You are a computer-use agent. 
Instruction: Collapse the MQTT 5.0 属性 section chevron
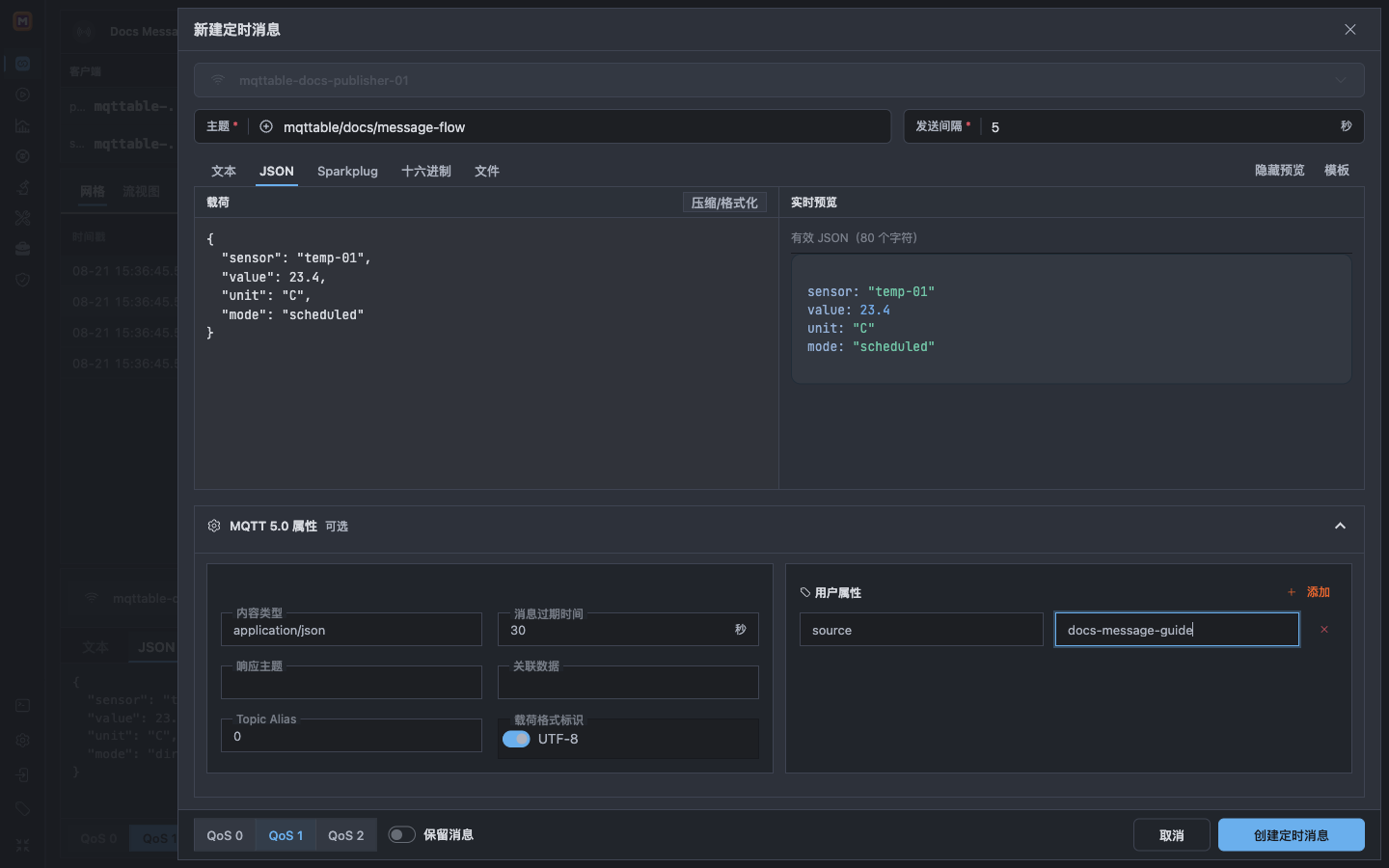[1340, 526]
